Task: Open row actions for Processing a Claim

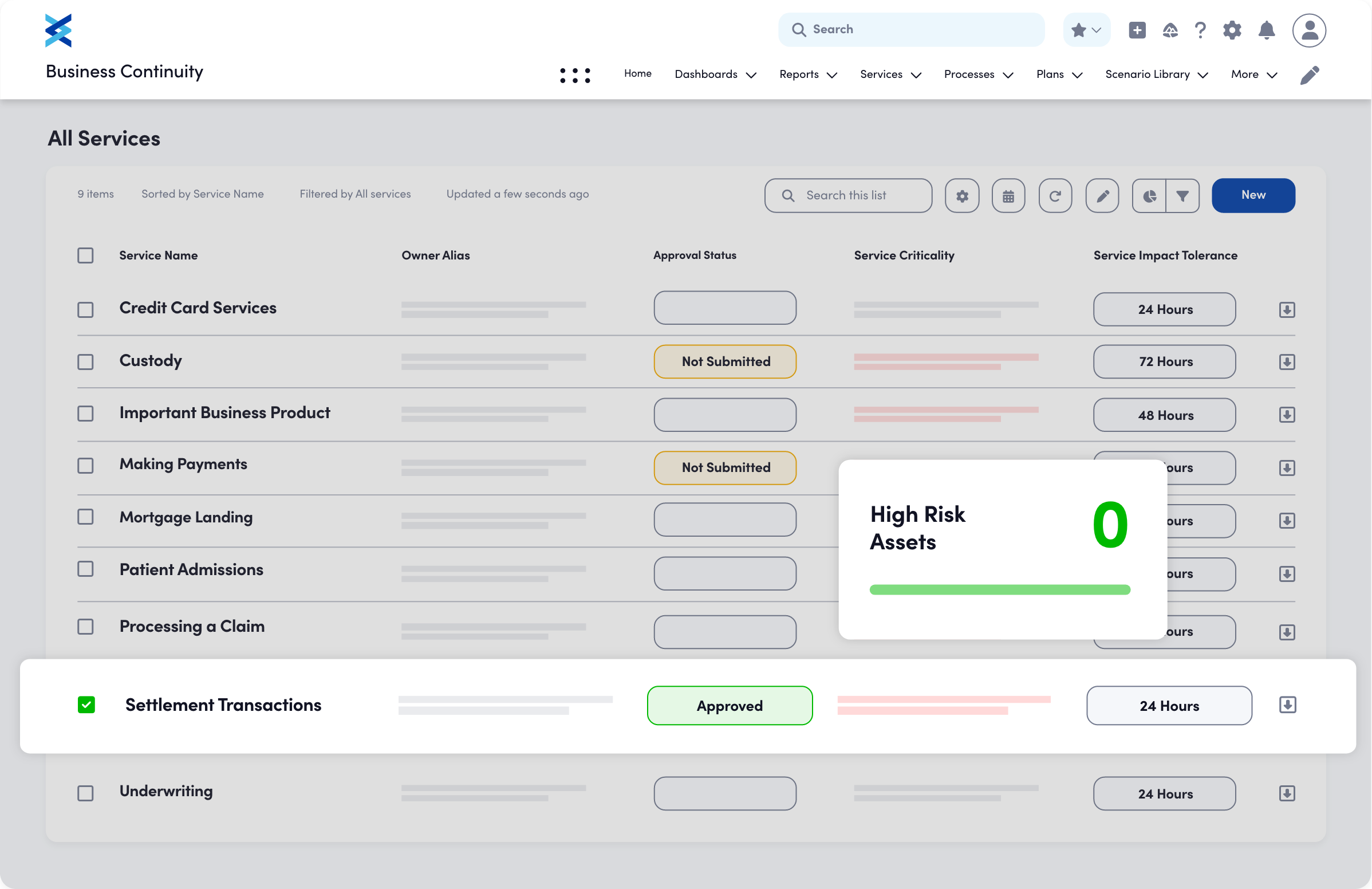Action: (1287, 632)
